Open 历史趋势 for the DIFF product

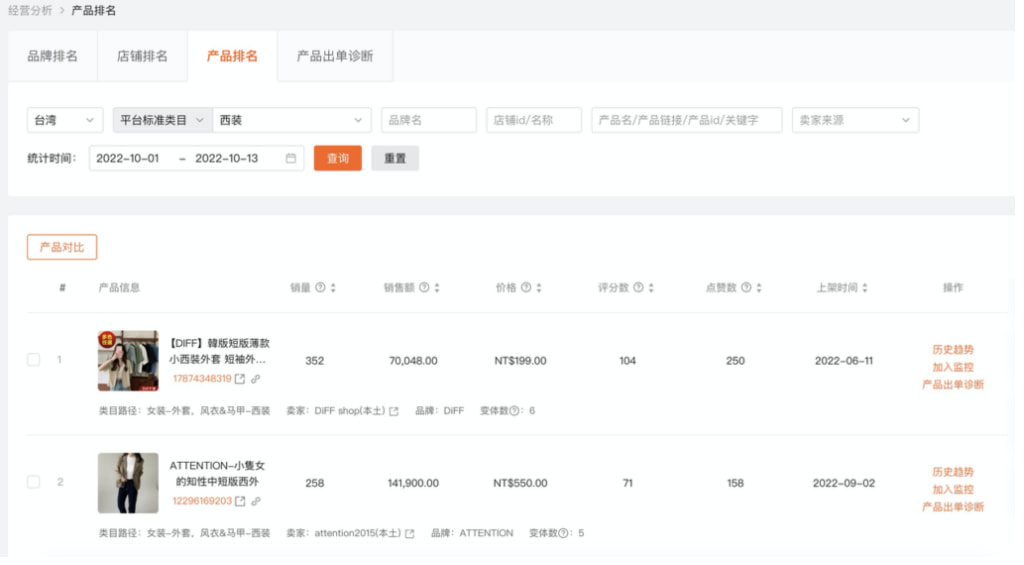pos(953,350)
